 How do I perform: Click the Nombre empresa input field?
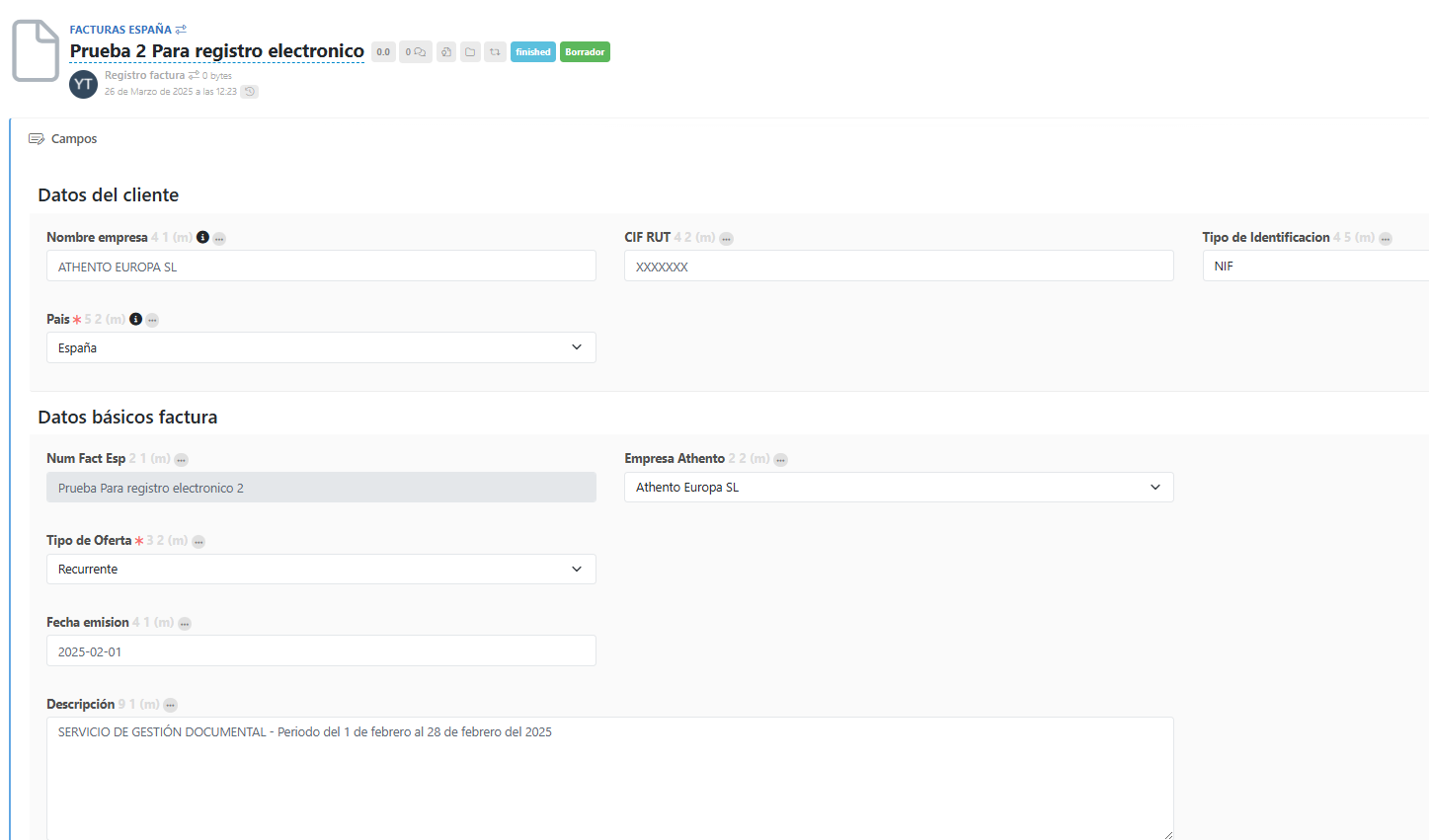(x=321, y=267)
